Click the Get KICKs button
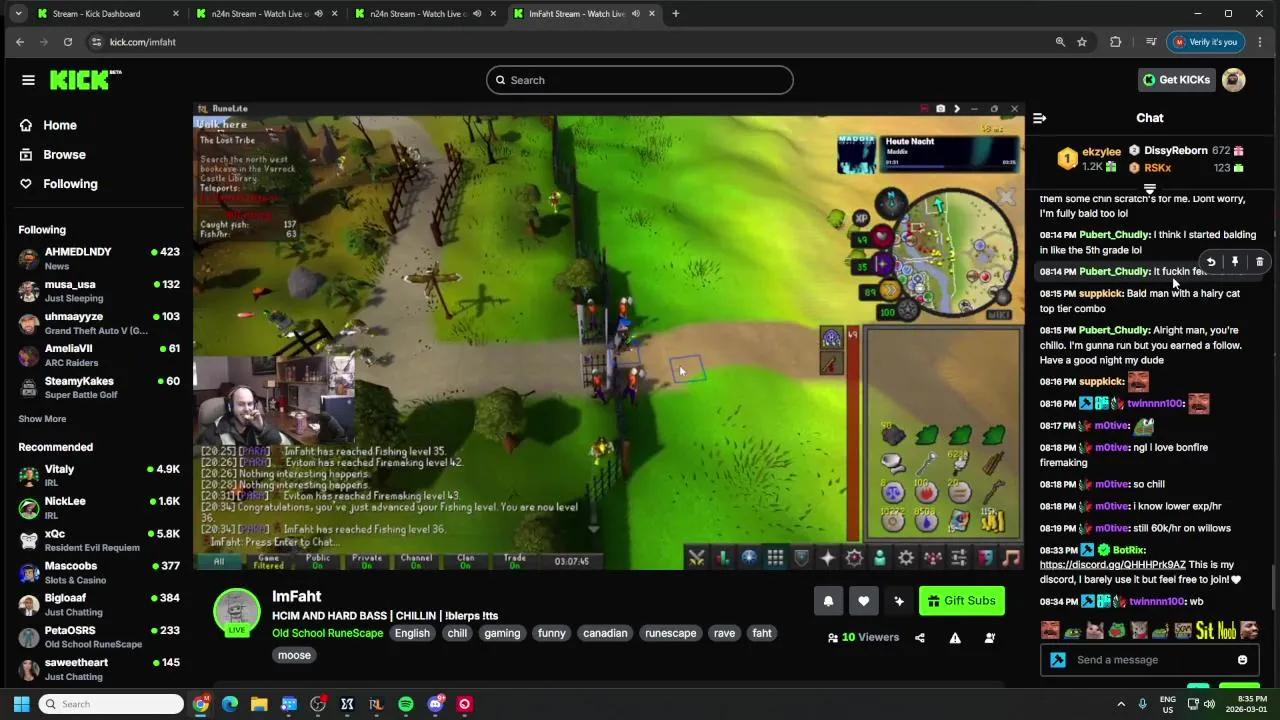The height and width of the screenshot is (720, 1280). (x=1177, y=80)
